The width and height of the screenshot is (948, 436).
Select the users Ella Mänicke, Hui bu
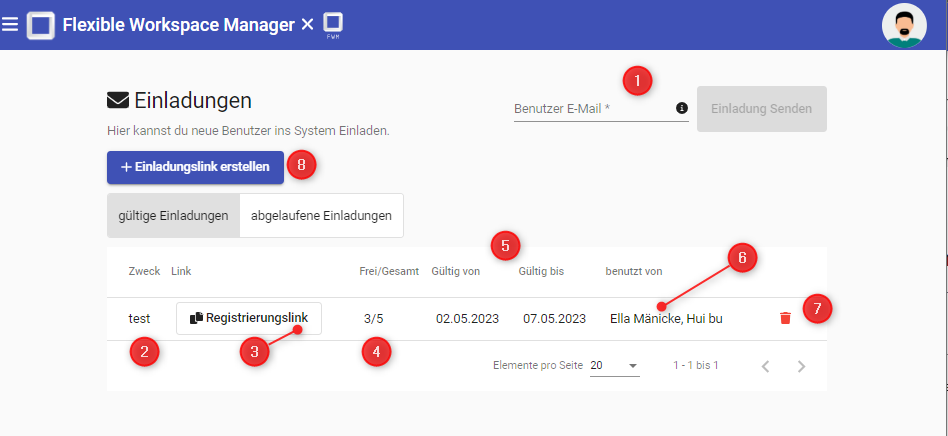[666, 319]
